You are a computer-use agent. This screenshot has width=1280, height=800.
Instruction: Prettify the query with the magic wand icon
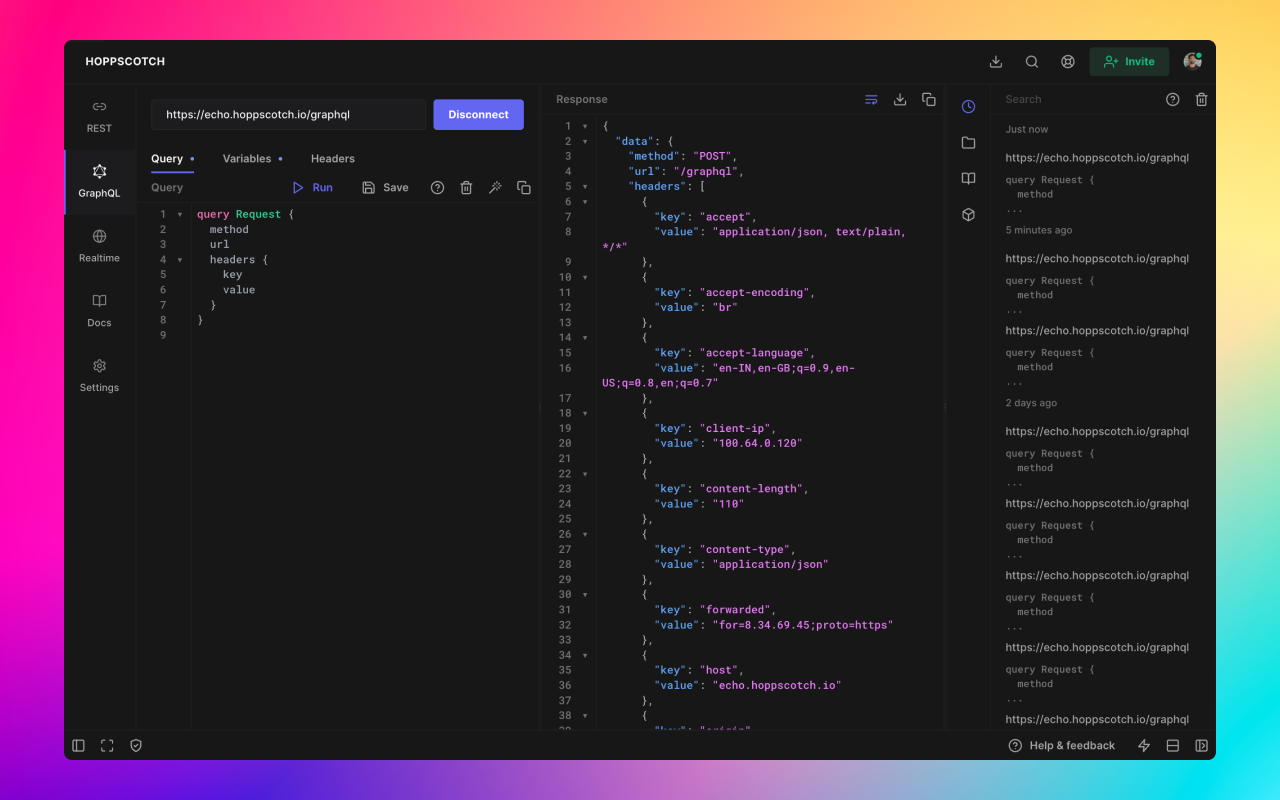coord(495,188)
